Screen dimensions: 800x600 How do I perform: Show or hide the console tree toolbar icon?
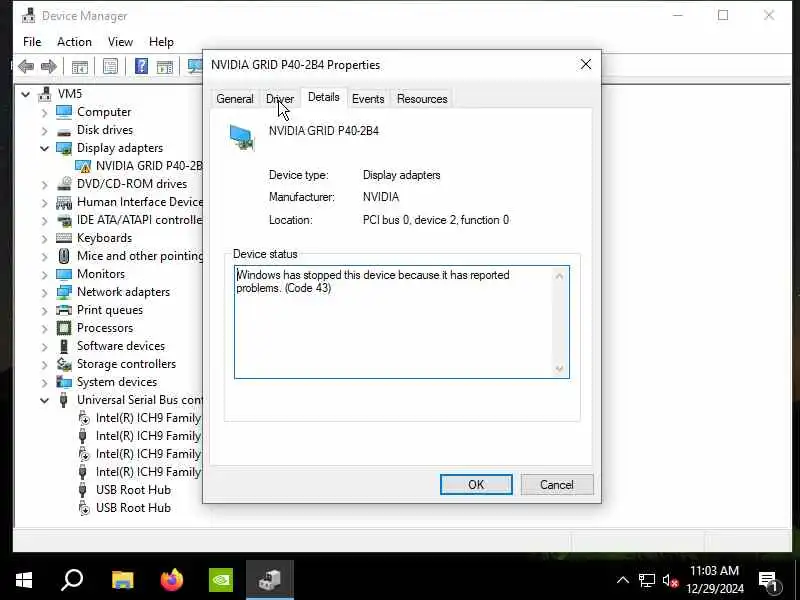click(80, 66)
